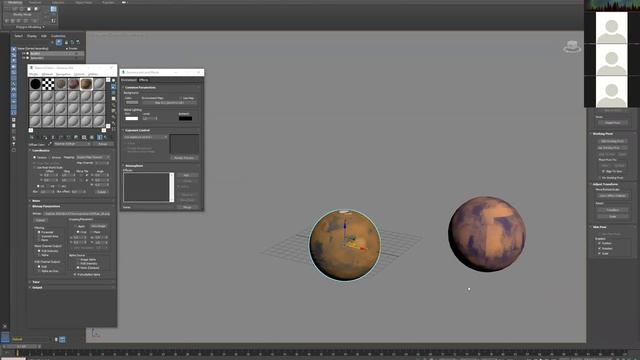Click the first participant video thumbnail
The height and width of the screenshot is (360, 640).
point(611,28)
